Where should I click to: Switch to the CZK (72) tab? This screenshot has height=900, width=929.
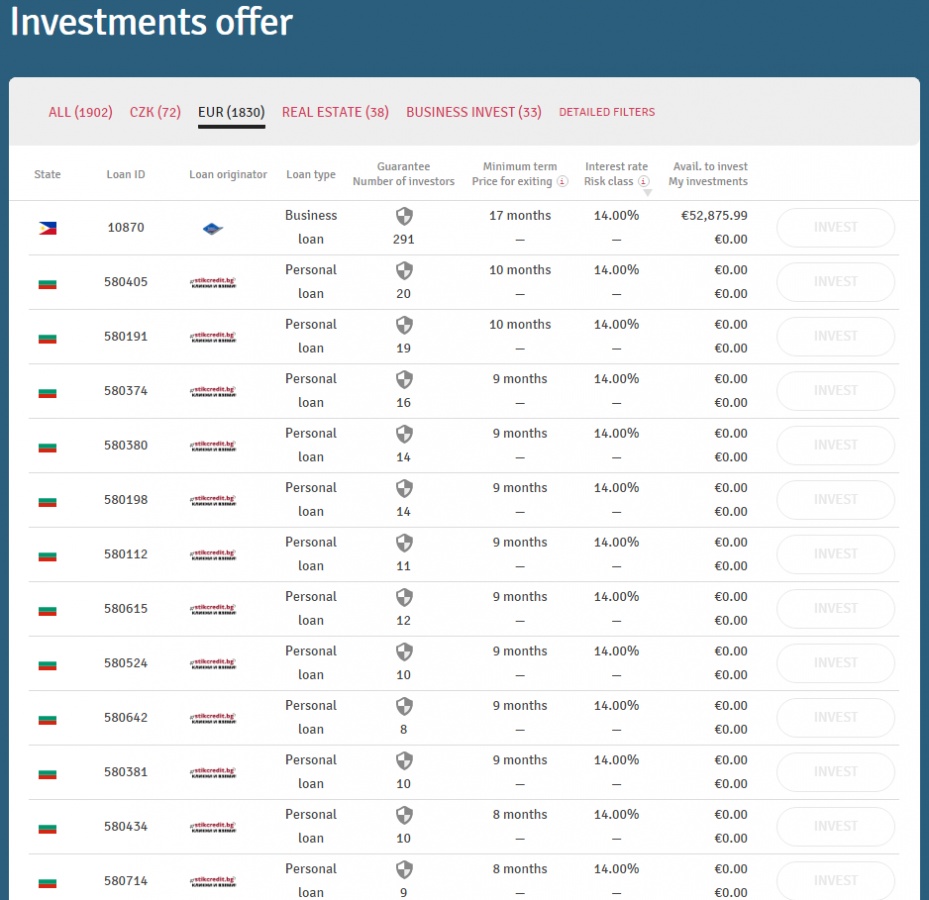click(x=155, y=112)
